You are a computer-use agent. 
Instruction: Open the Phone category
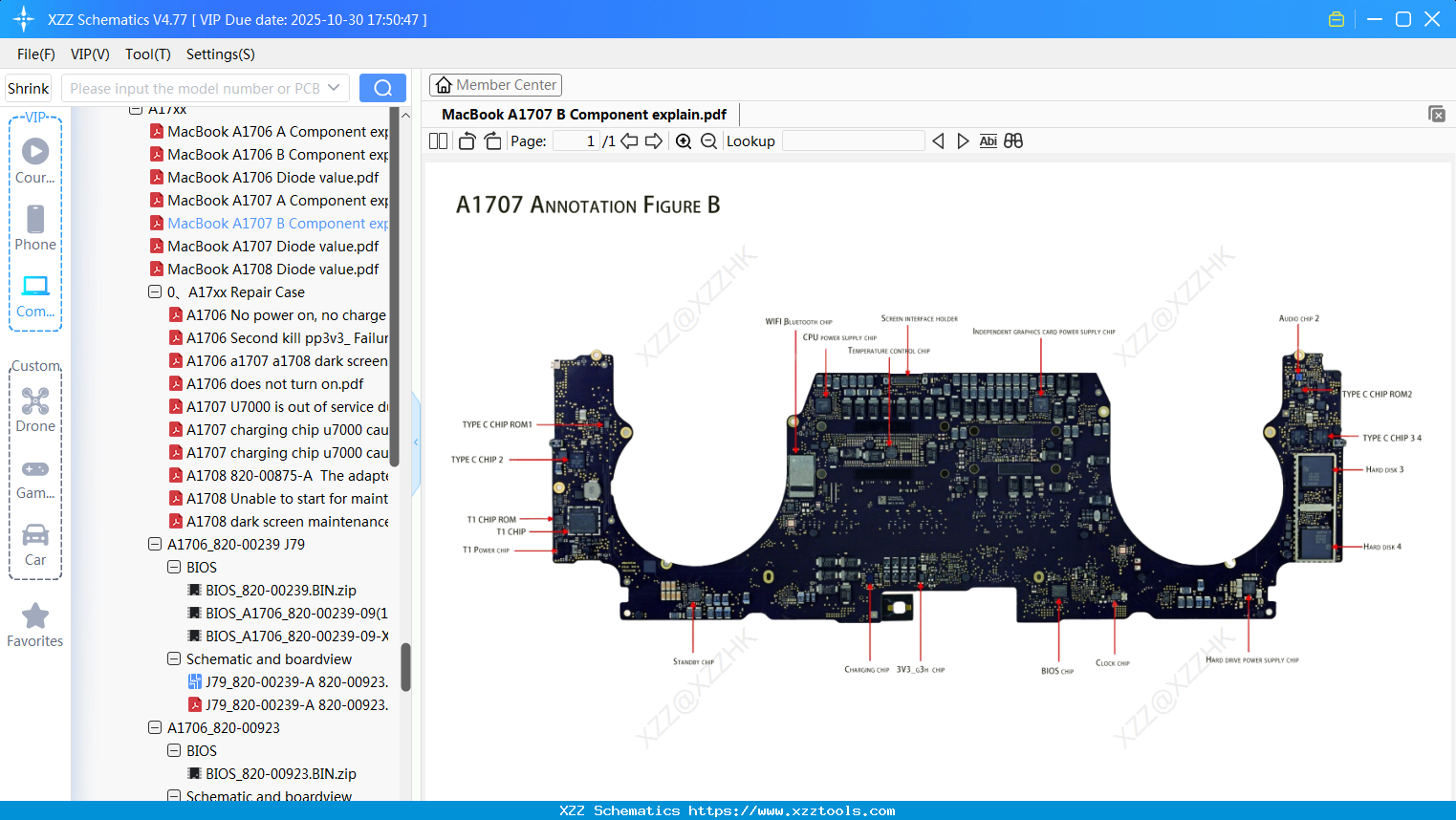(35, 228)
